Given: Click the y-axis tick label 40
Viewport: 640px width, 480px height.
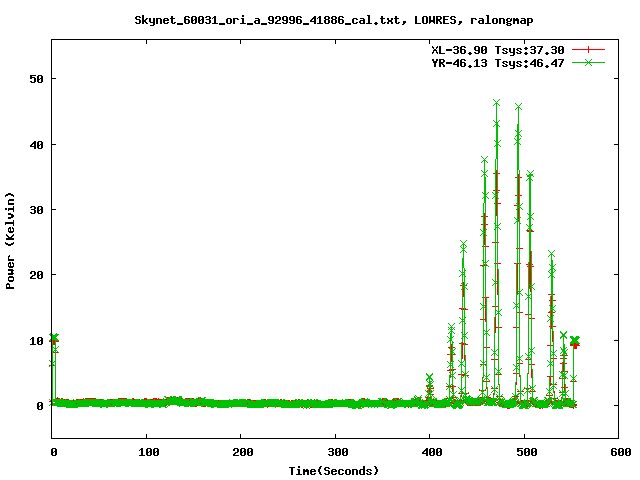Looking at the screenshot, I should pos(36,144).
